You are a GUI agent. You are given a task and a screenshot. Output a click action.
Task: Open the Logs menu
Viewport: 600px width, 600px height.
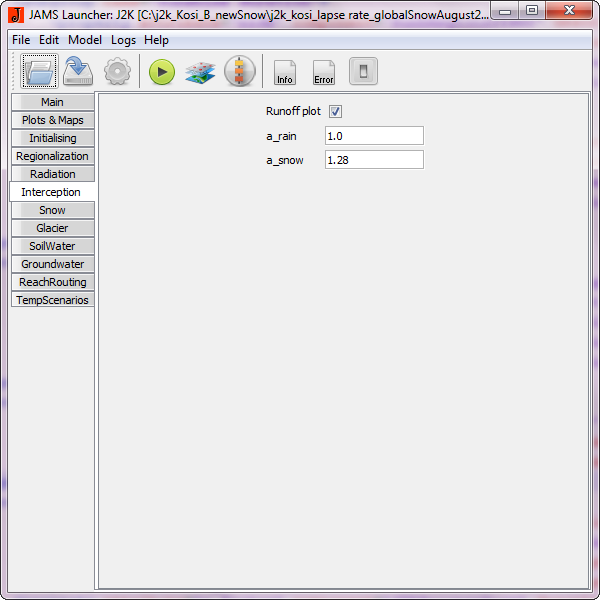click(x=123, y=40)
